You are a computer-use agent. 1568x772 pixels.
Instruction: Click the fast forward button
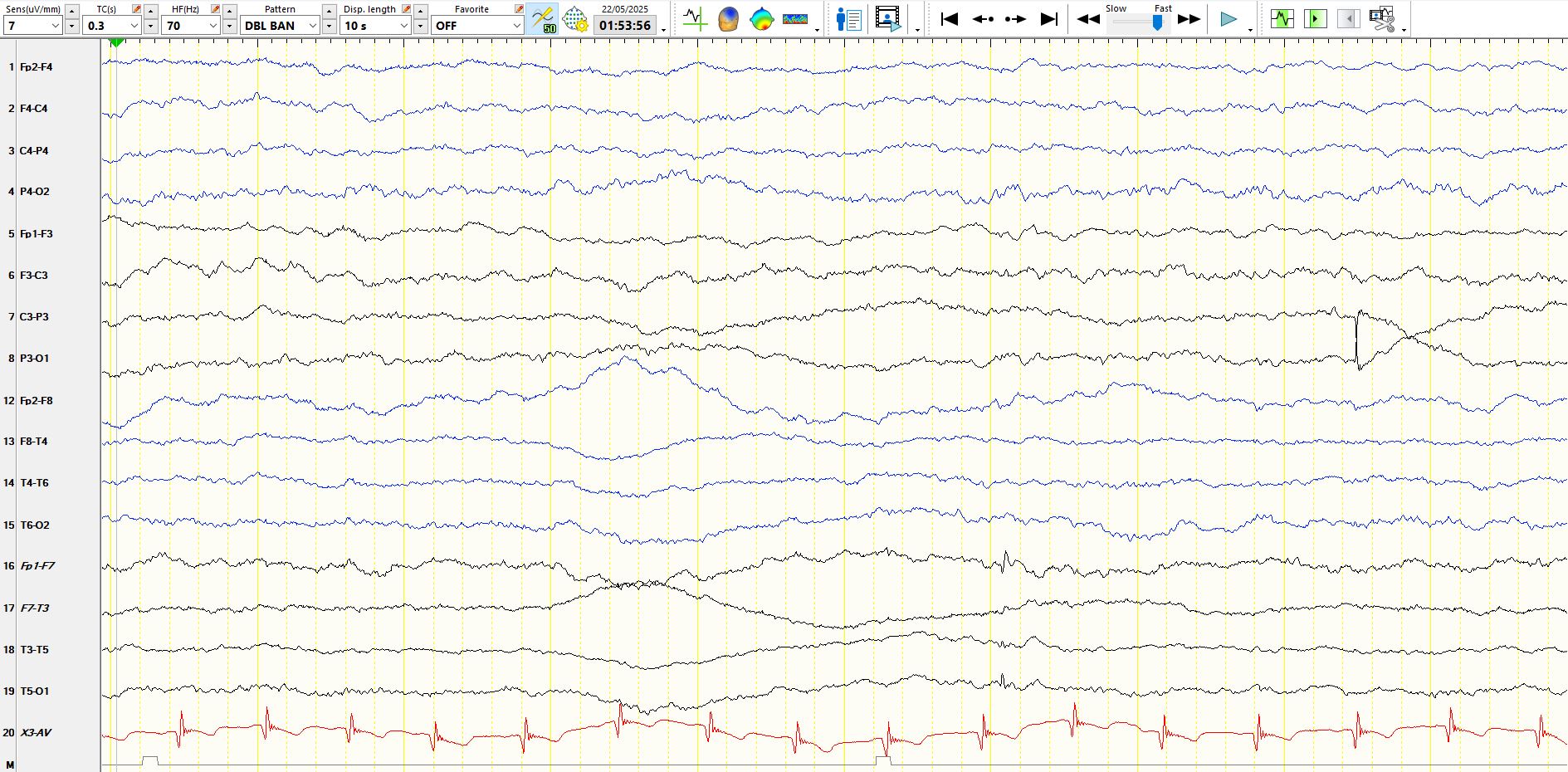click(1189, 19)
